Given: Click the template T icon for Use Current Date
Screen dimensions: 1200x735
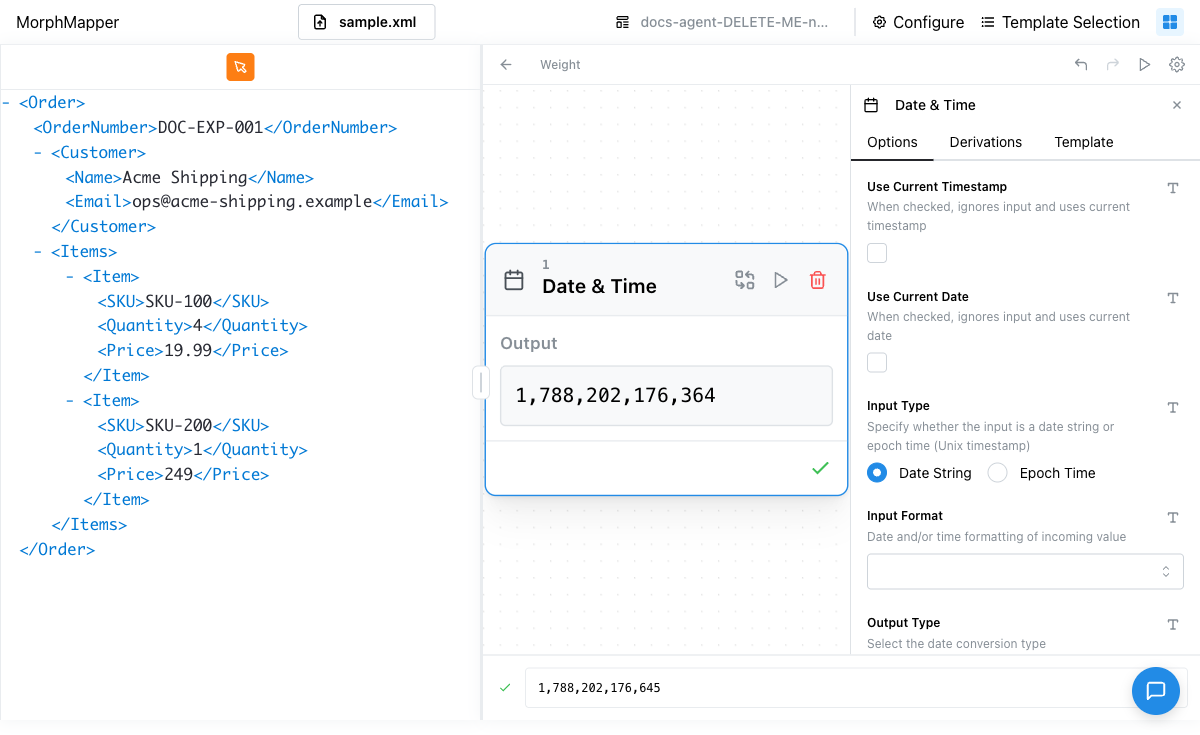Looking at the screenshot, I should 1173,298.
